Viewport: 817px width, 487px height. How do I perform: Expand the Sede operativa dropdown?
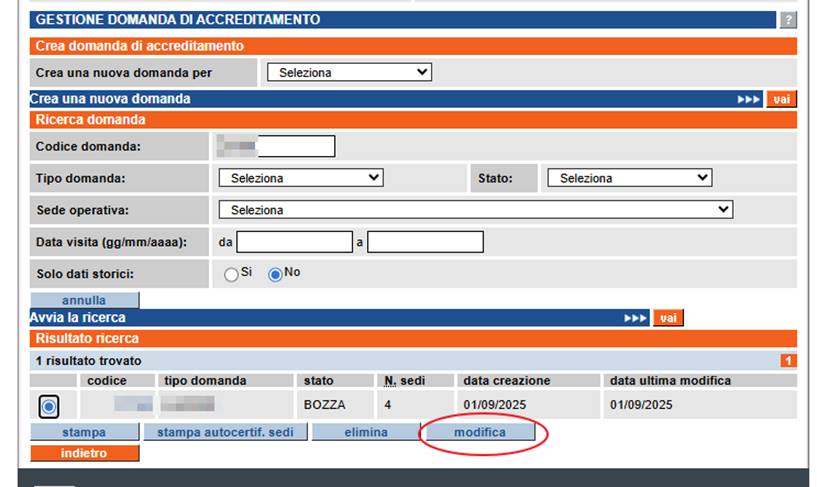pos(475,210)
